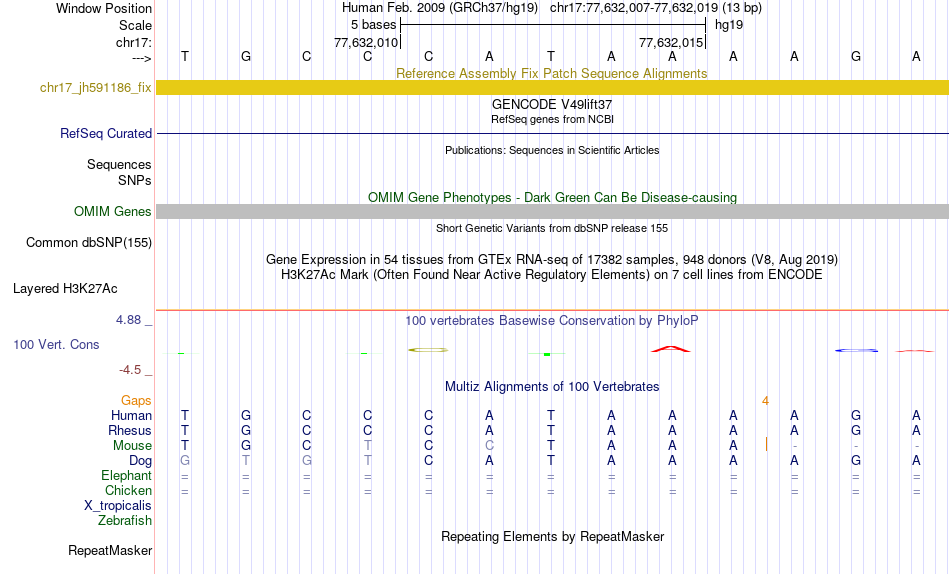Click the Common dbSNP(155) track label
Image resolution: width=950 pixels, height=574 pixels.
[x=88, y=242]
